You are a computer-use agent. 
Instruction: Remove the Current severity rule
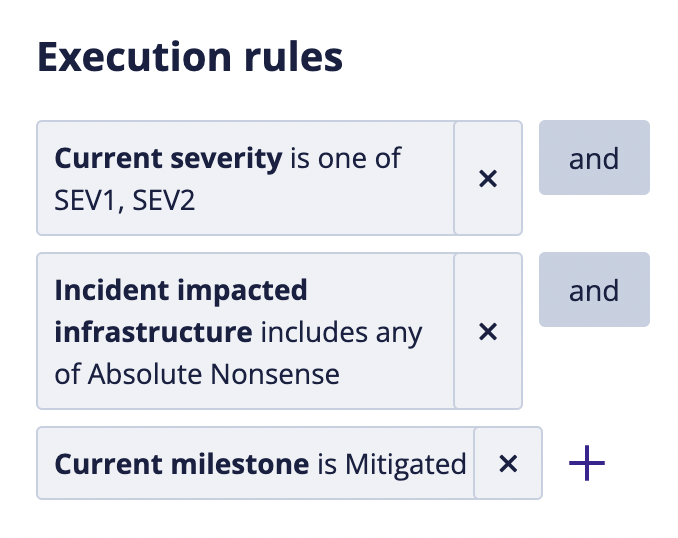(488, 179)
